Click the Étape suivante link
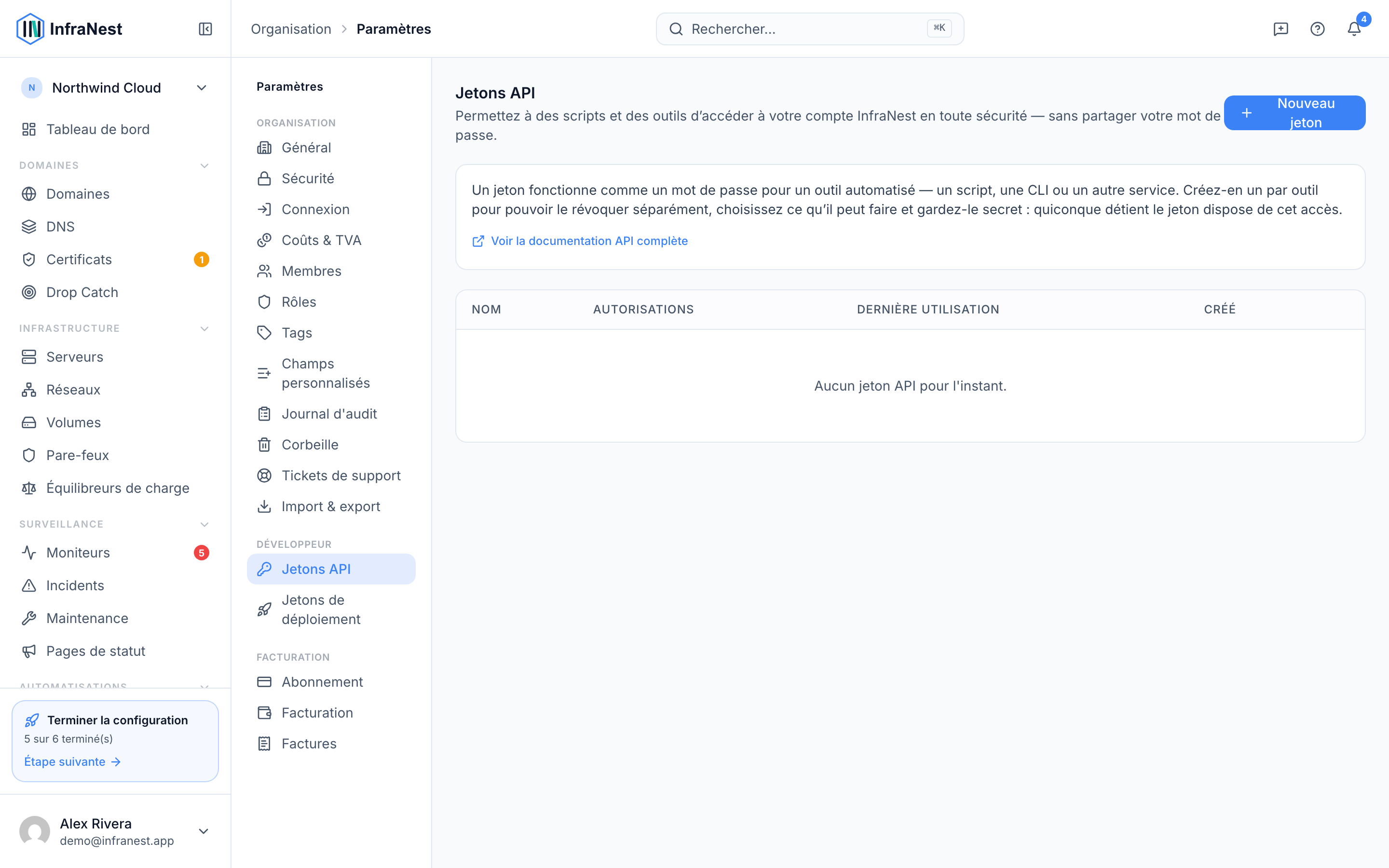Screen dimensions: 1389x868 pos(72,762)
